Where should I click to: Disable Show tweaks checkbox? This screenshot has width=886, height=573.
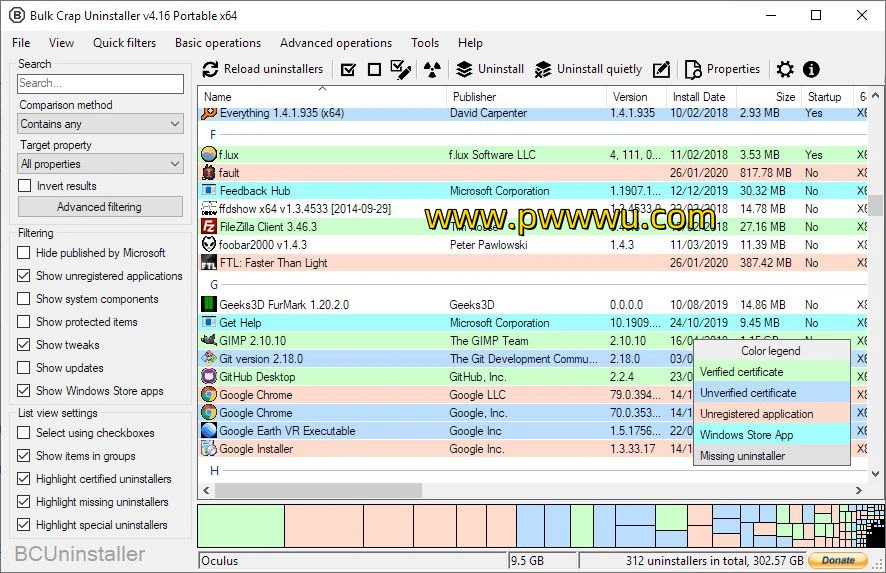[x=24, y=345]
